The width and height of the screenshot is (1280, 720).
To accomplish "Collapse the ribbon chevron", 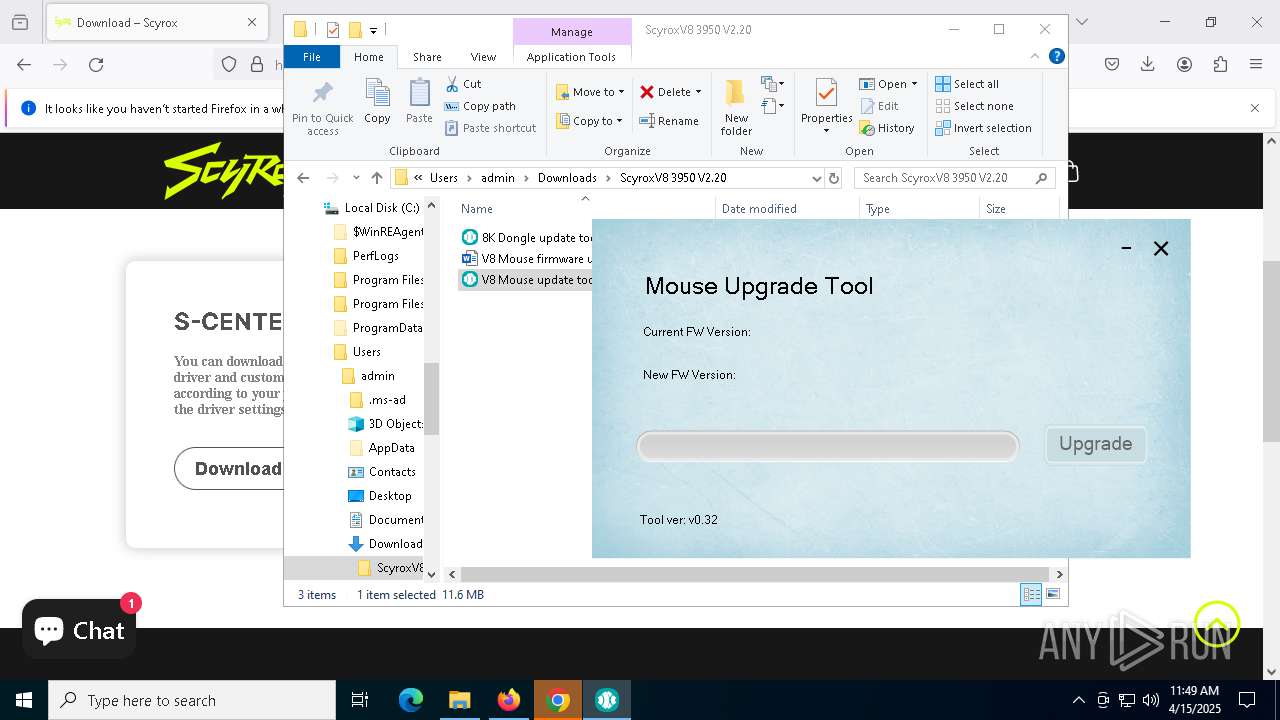I will click(1035, 56).
